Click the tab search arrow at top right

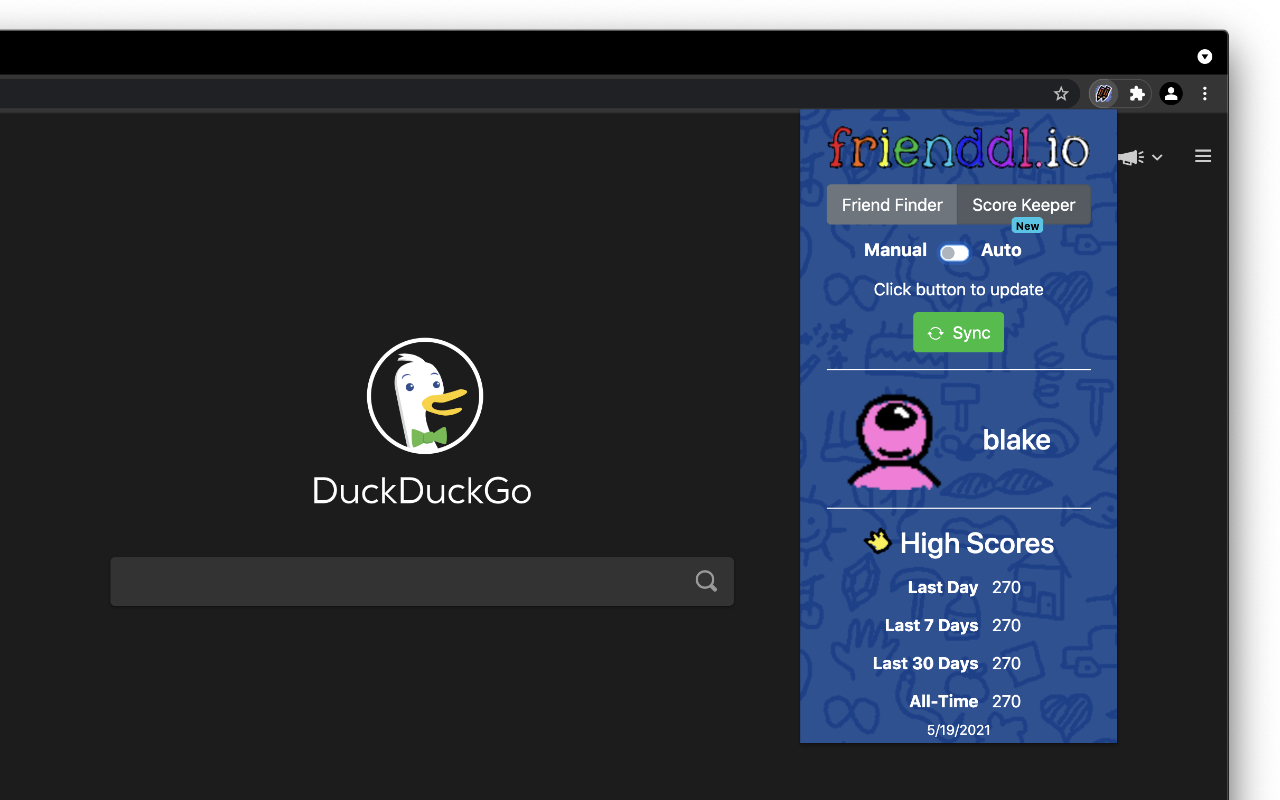click(1205, 56)
